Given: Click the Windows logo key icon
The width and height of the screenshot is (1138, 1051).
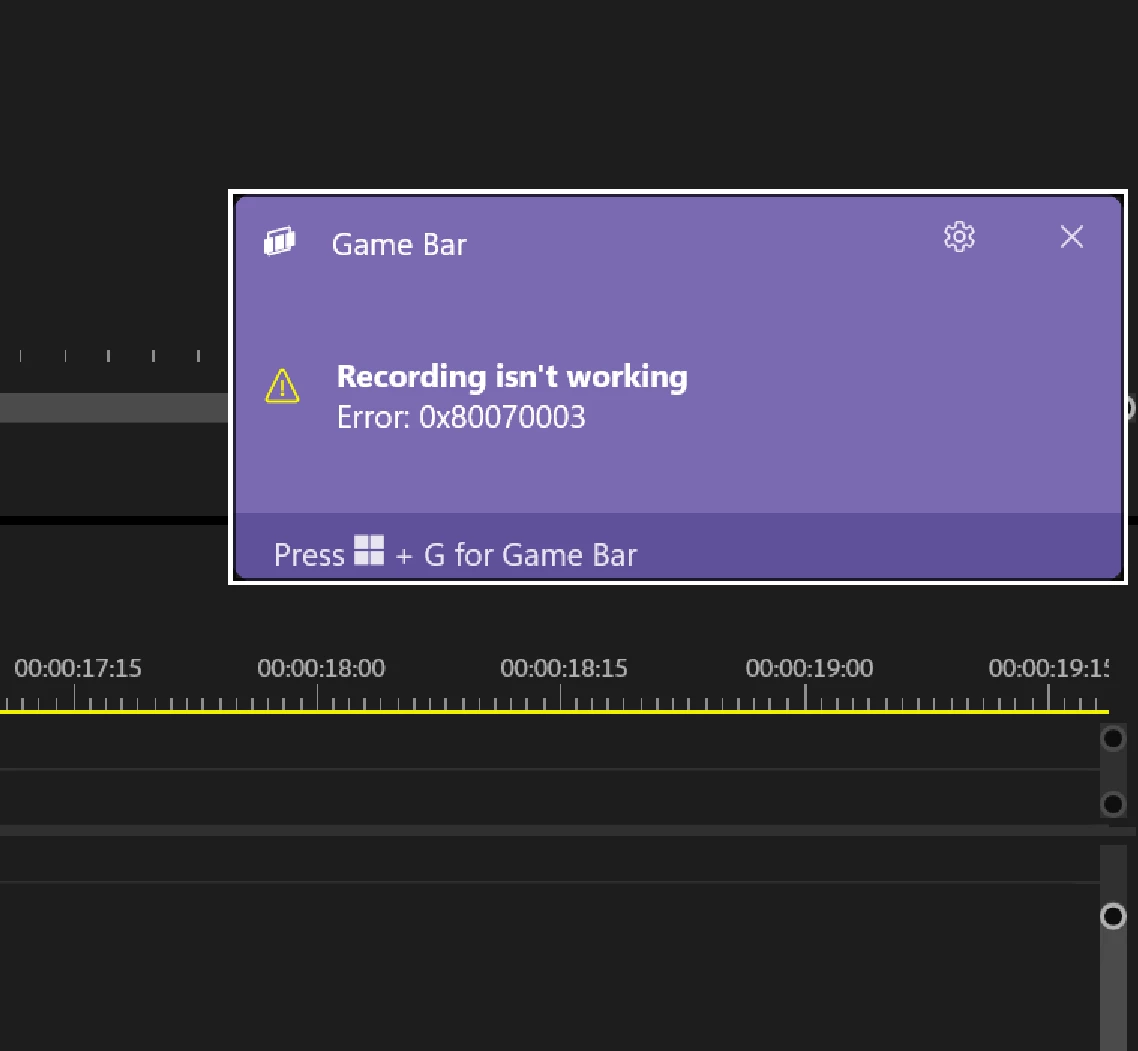Looking at the screenshot, I should click(x=369, y=550).
